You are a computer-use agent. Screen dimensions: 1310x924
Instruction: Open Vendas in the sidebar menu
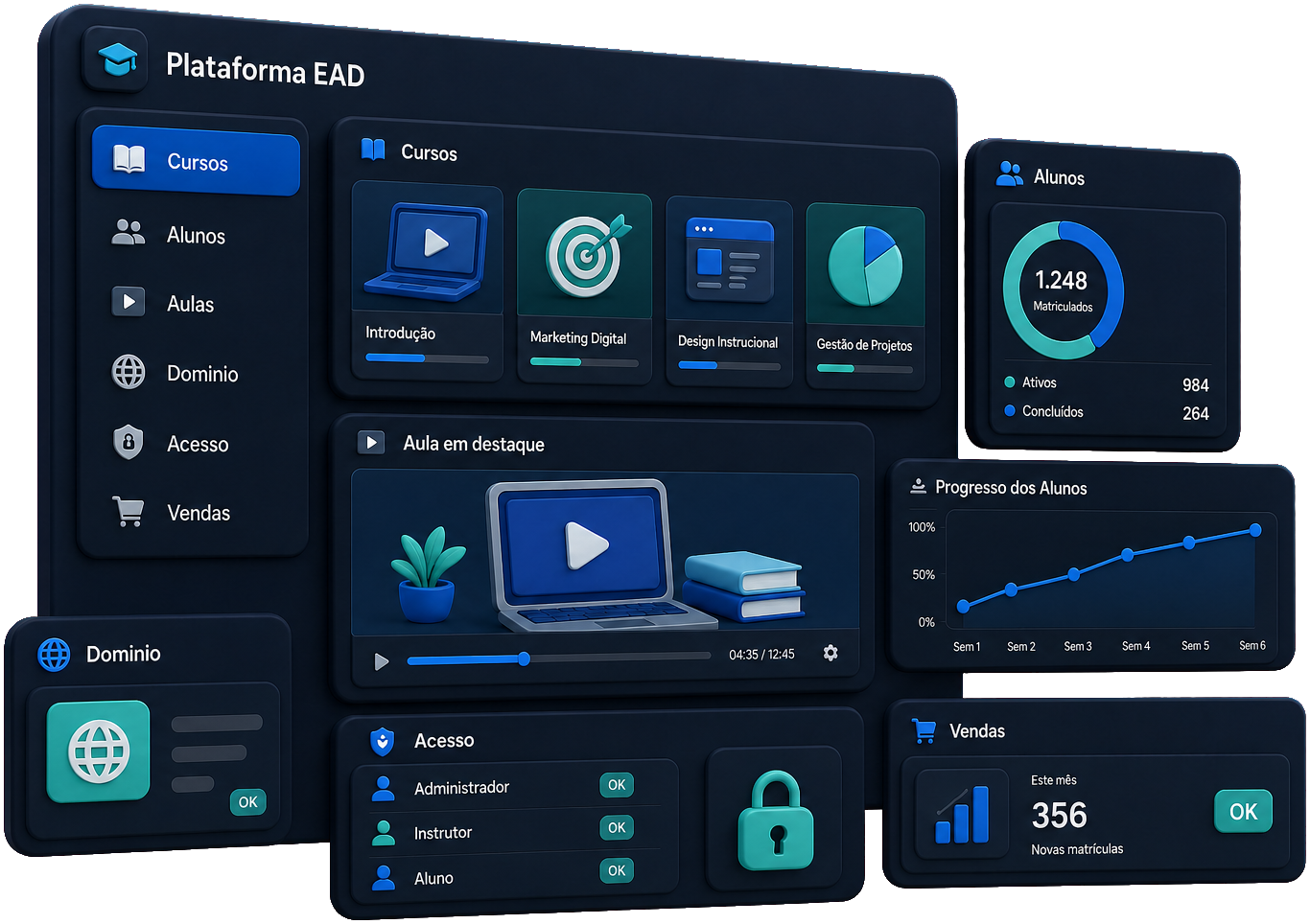196,513
